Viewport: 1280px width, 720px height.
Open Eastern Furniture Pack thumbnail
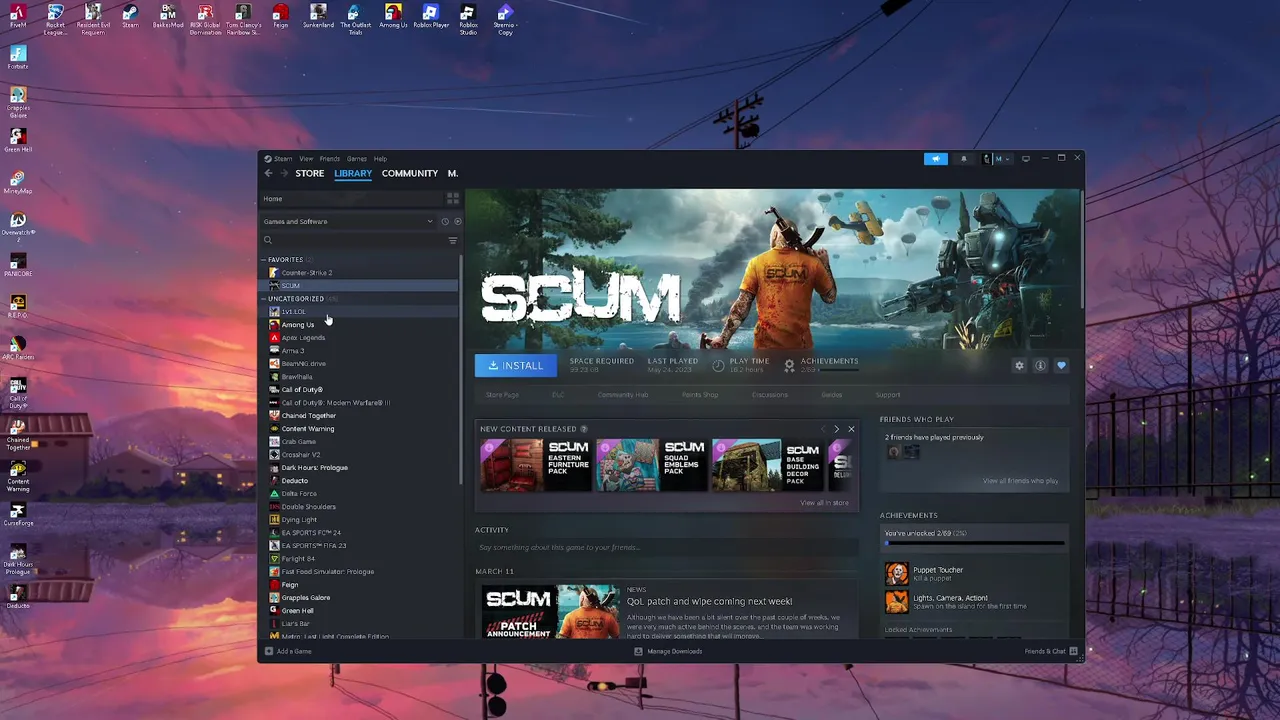click(535, 466)
